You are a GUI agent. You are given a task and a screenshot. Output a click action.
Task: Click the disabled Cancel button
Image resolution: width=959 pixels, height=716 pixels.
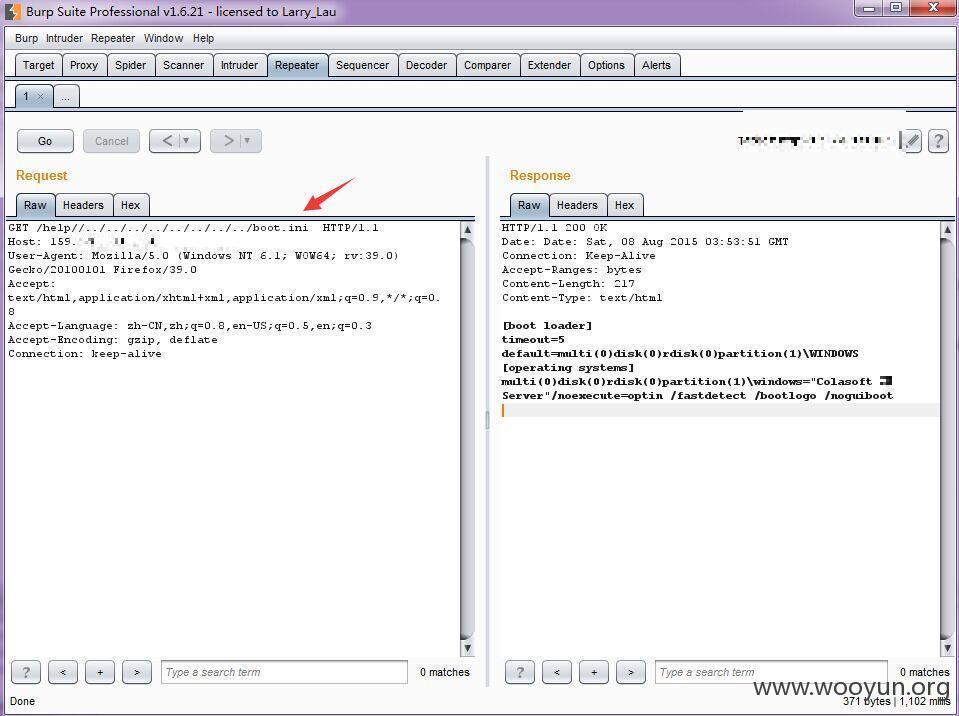tap(111, 141)
